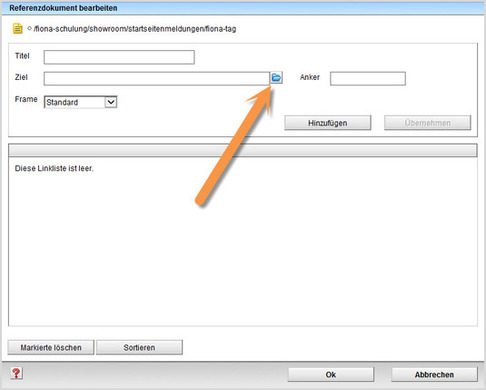
Task: Click the Ziel label
Action: point(21,77)
